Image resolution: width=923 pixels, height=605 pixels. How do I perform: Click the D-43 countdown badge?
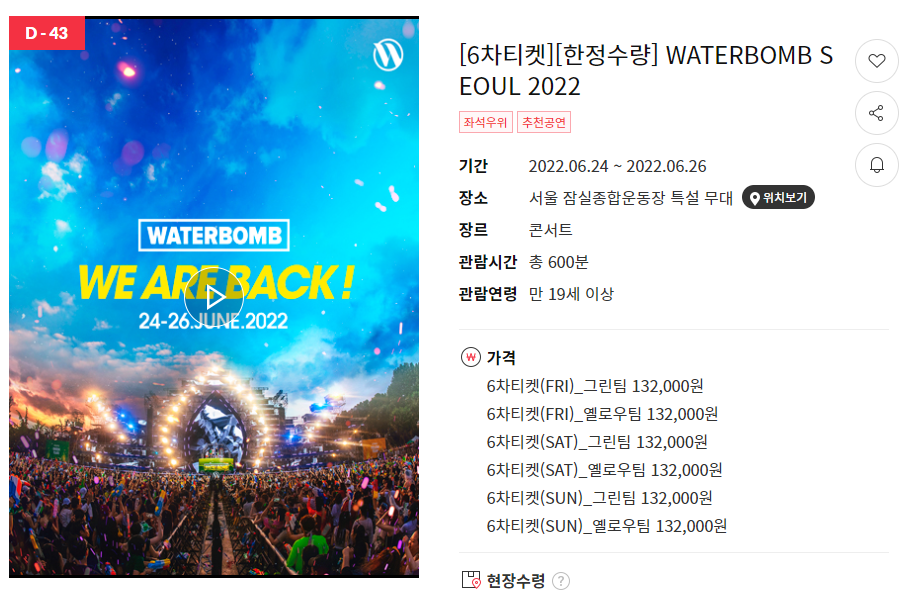tap(47, 34)
